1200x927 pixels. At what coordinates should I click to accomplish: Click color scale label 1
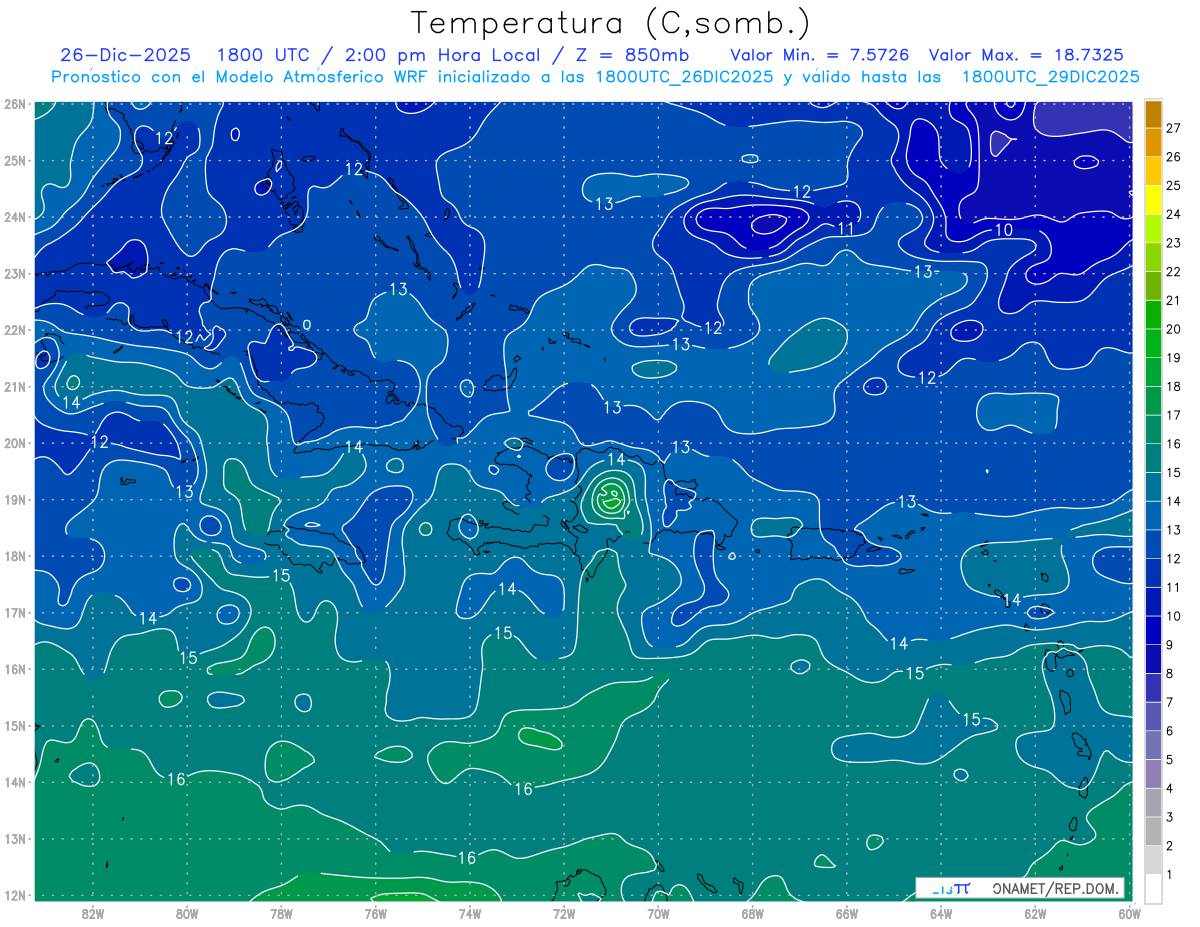[1170, 874]
